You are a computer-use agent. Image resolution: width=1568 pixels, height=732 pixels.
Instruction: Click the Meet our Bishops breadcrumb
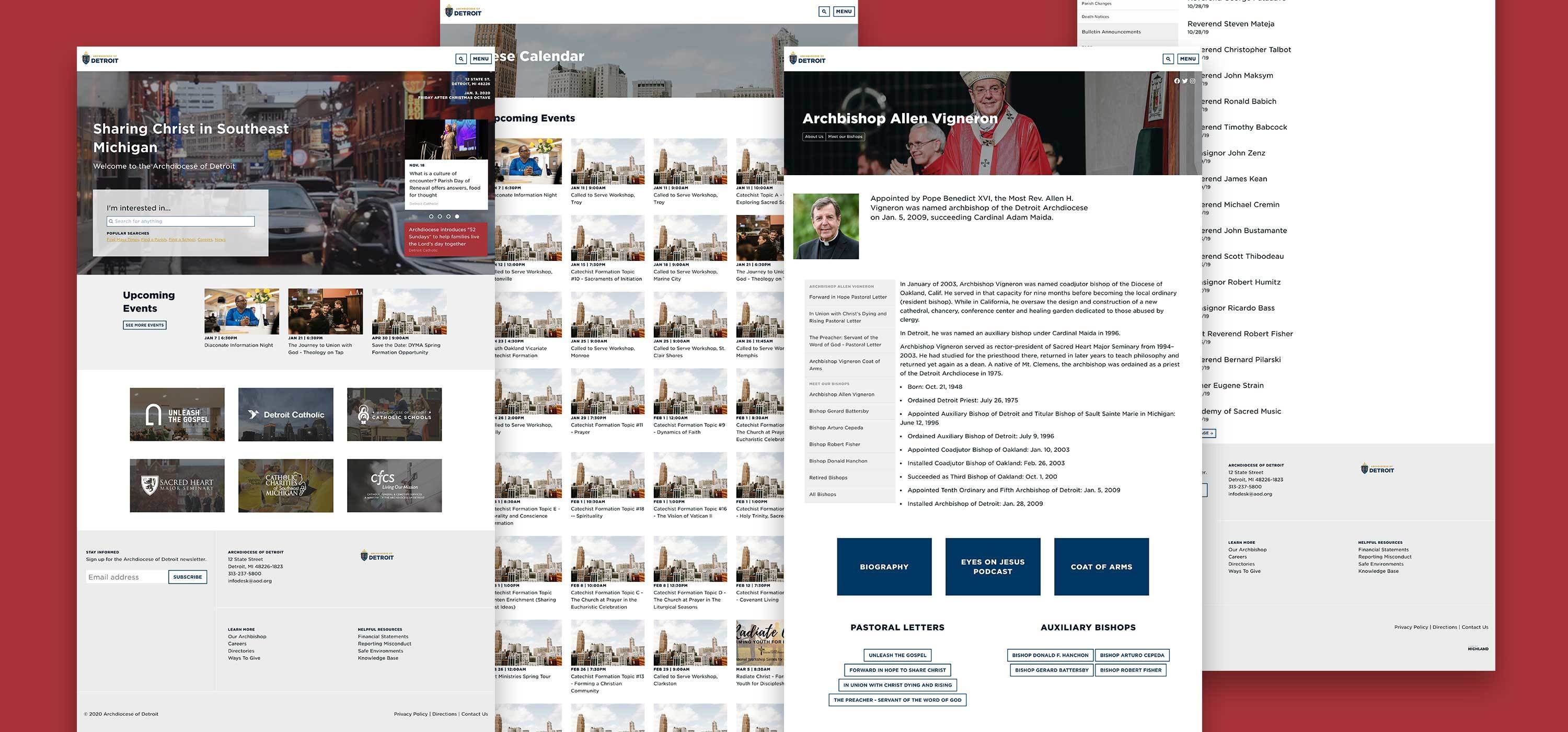(846, 136)
